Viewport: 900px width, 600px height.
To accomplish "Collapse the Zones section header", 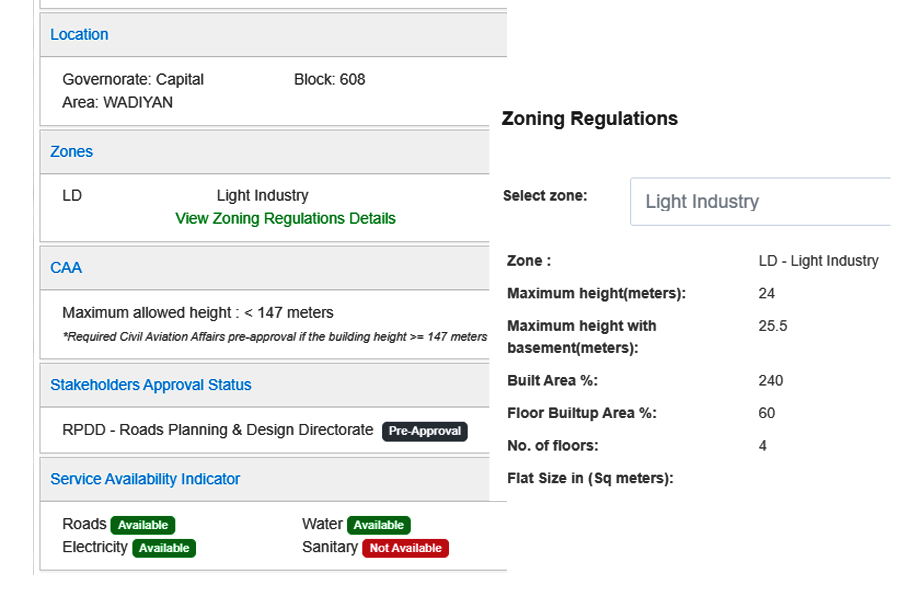I will click(x=71, y=152).
